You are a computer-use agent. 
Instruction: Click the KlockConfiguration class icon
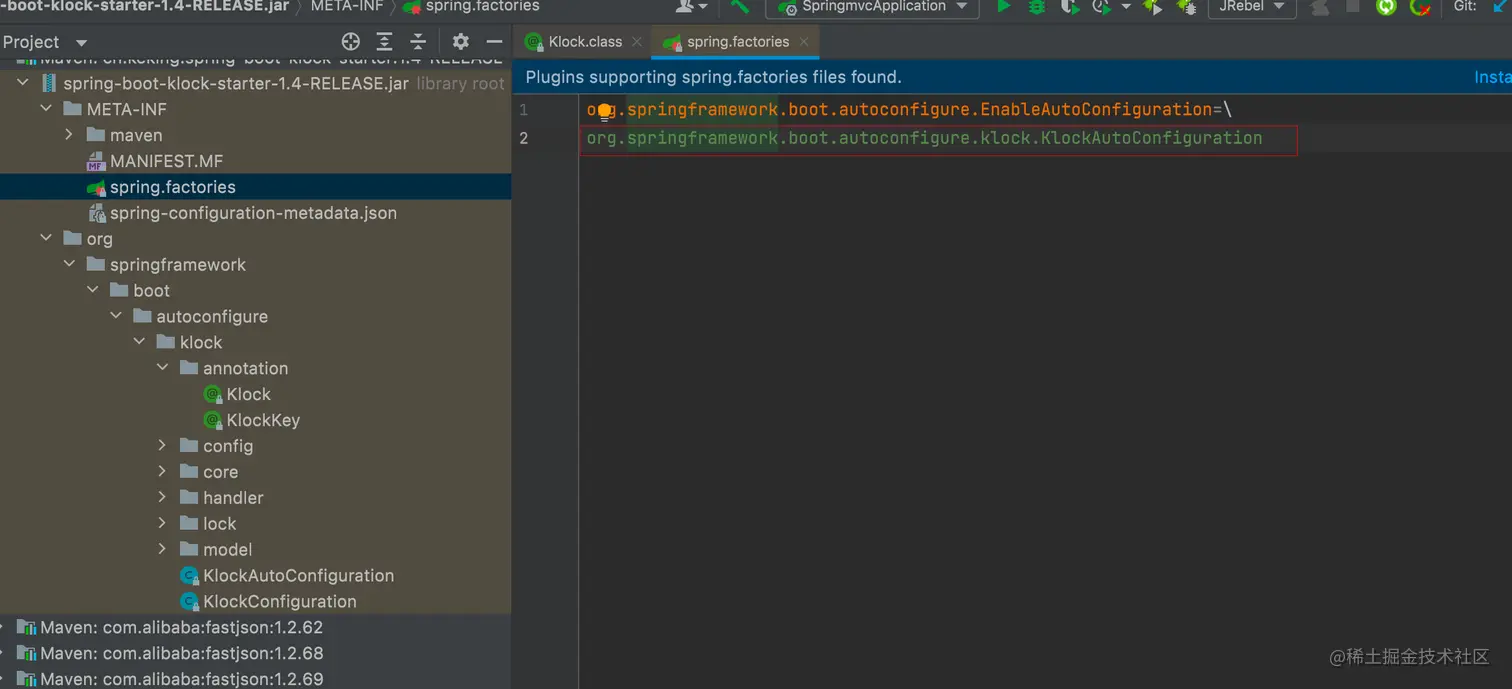pos(189,602)
